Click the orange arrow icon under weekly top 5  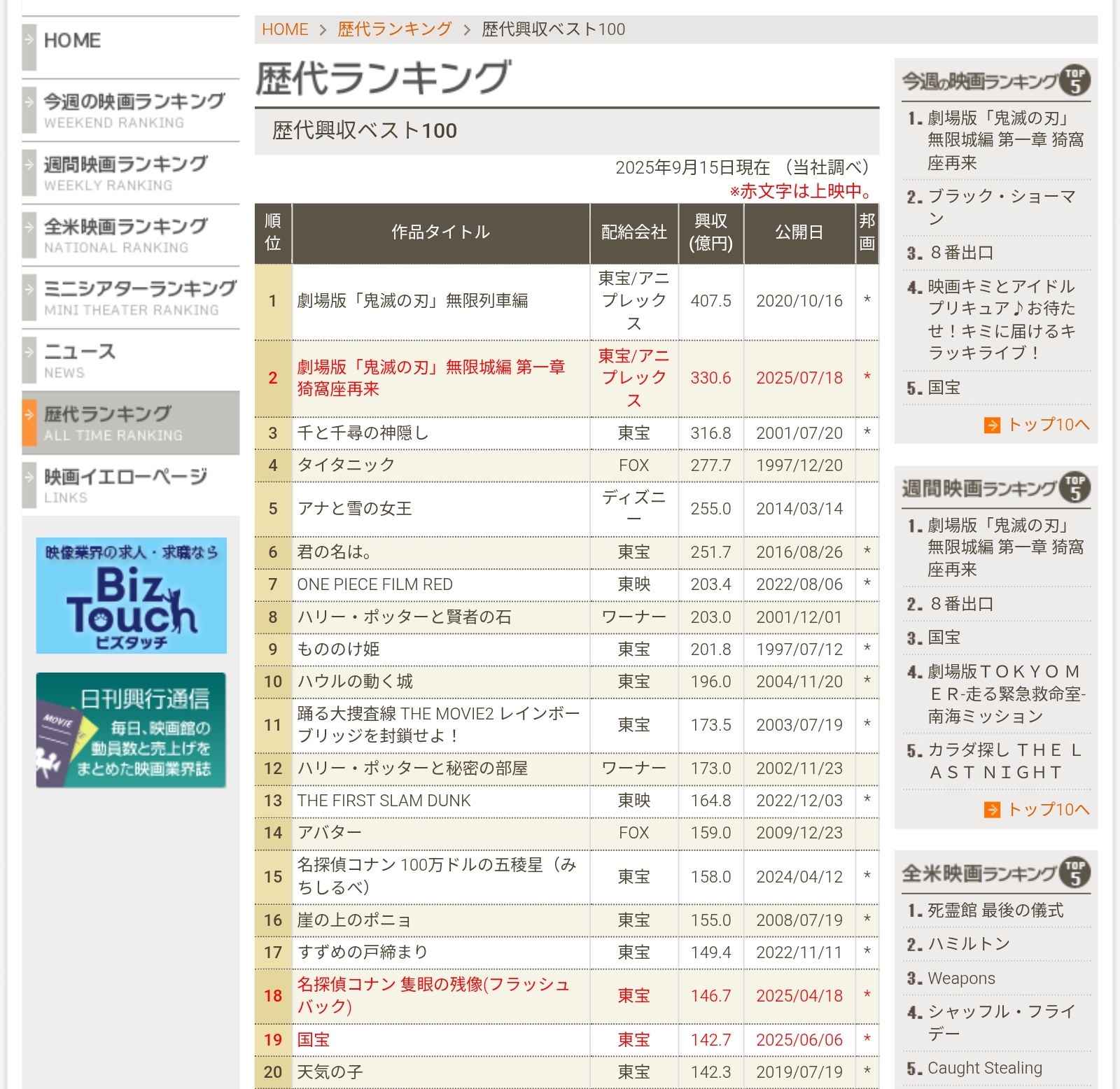[992, 810]
